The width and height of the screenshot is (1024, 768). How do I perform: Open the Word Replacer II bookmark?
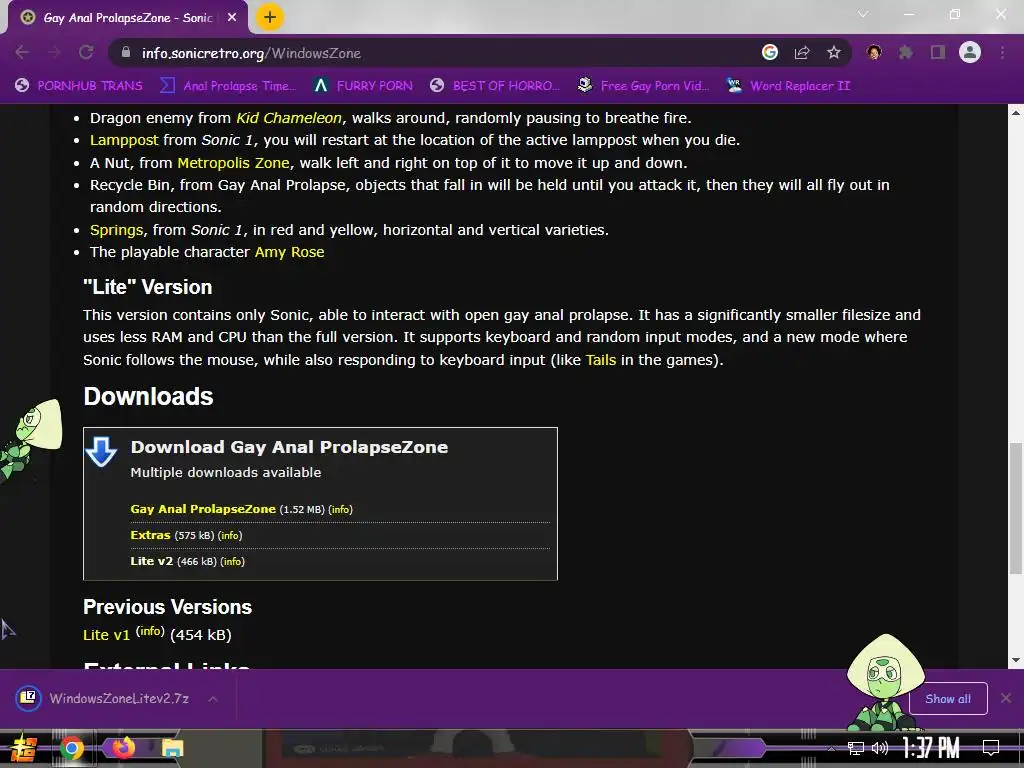[789, 86]
